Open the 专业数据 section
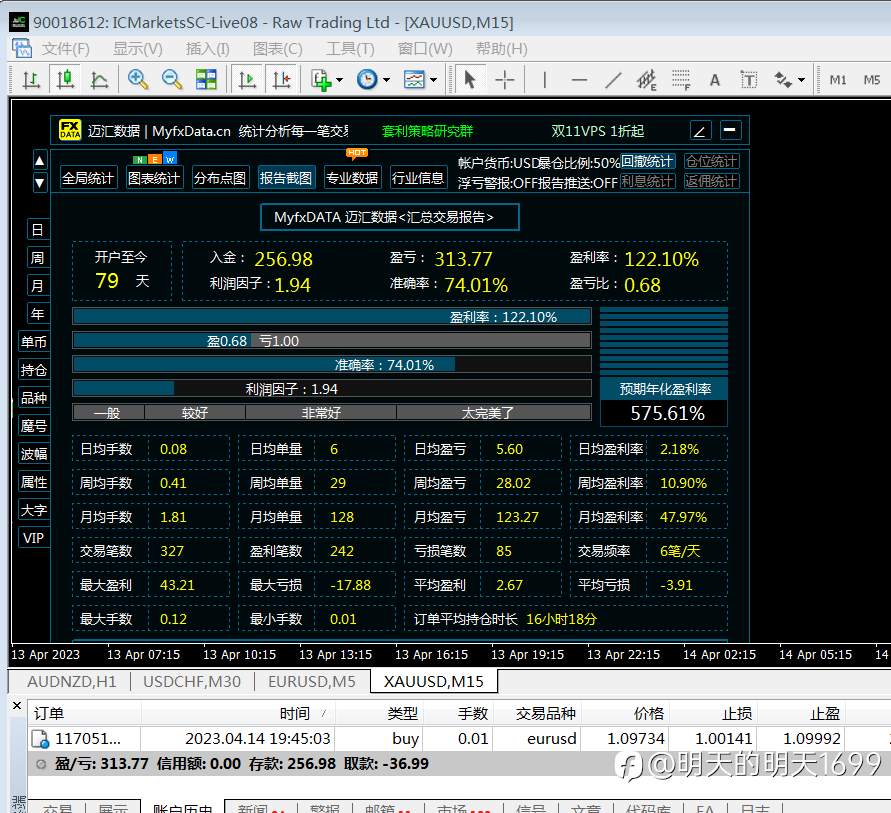 click(352, 178)
